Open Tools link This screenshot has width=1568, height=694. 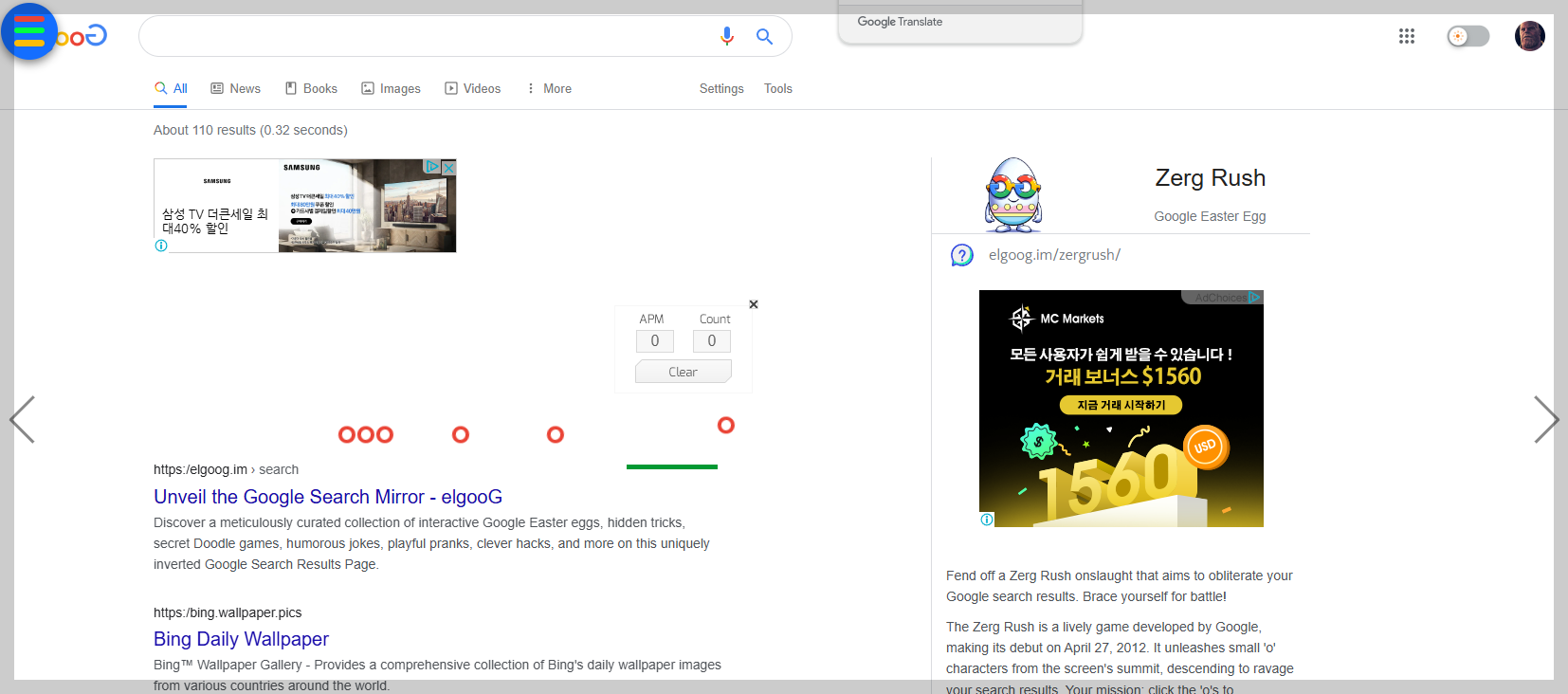pyautogui.click(x=778, y=88)
